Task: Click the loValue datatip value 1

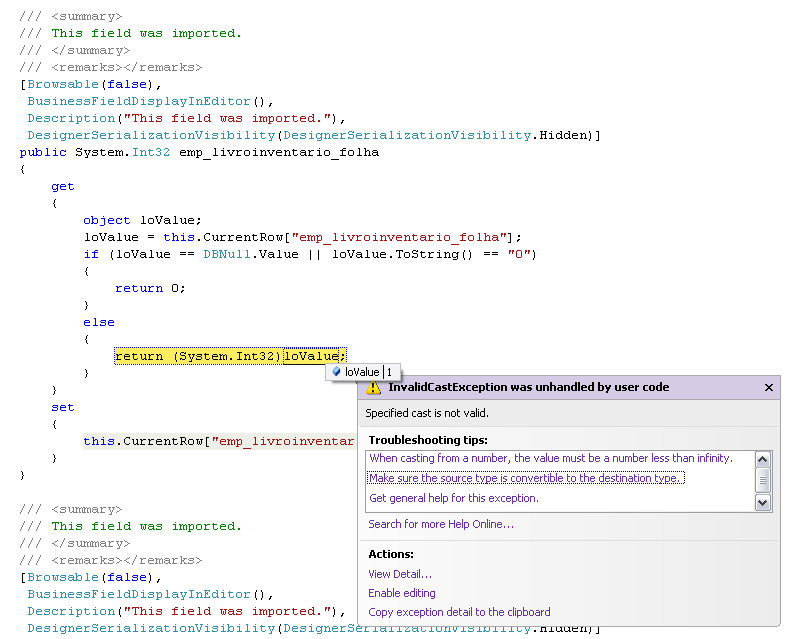Action: click(390, 372)
